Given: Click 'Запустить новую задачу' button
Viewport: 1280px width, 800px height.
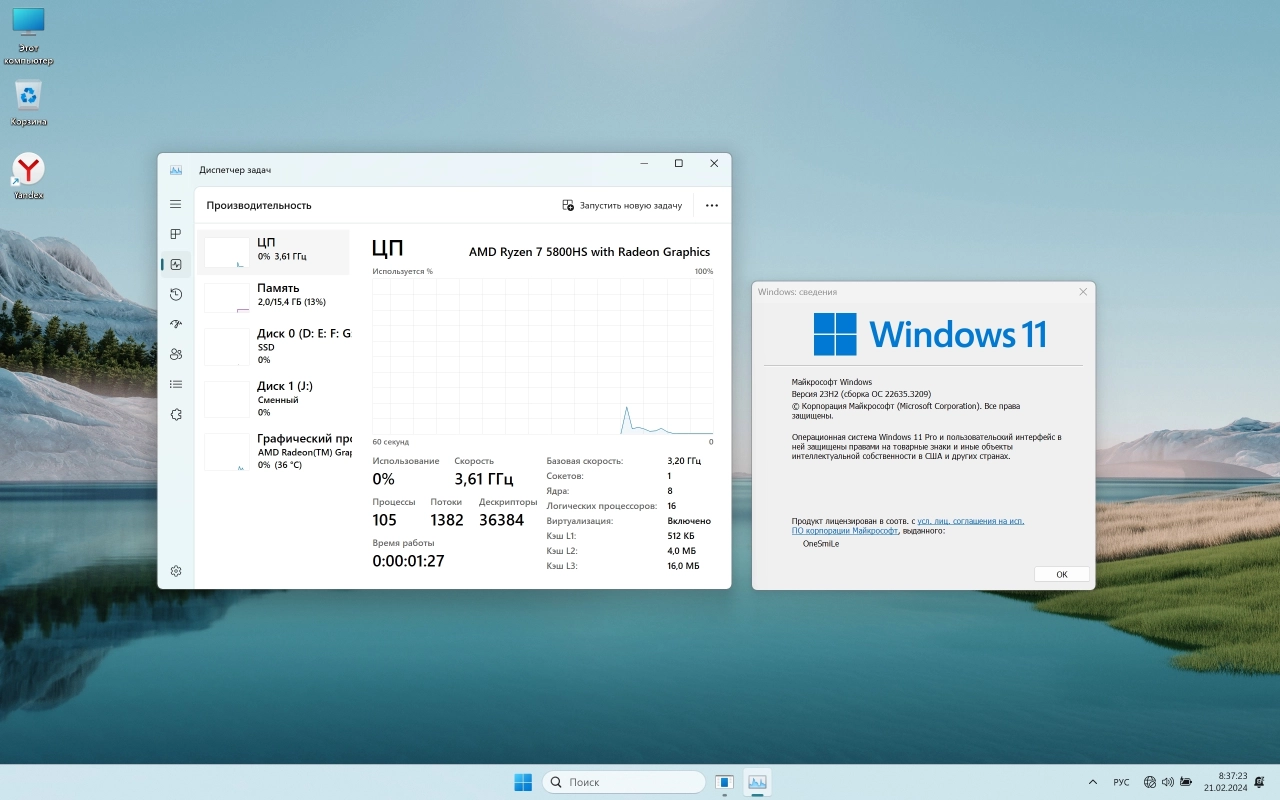Looking at the screenshot, I should 622,205.
